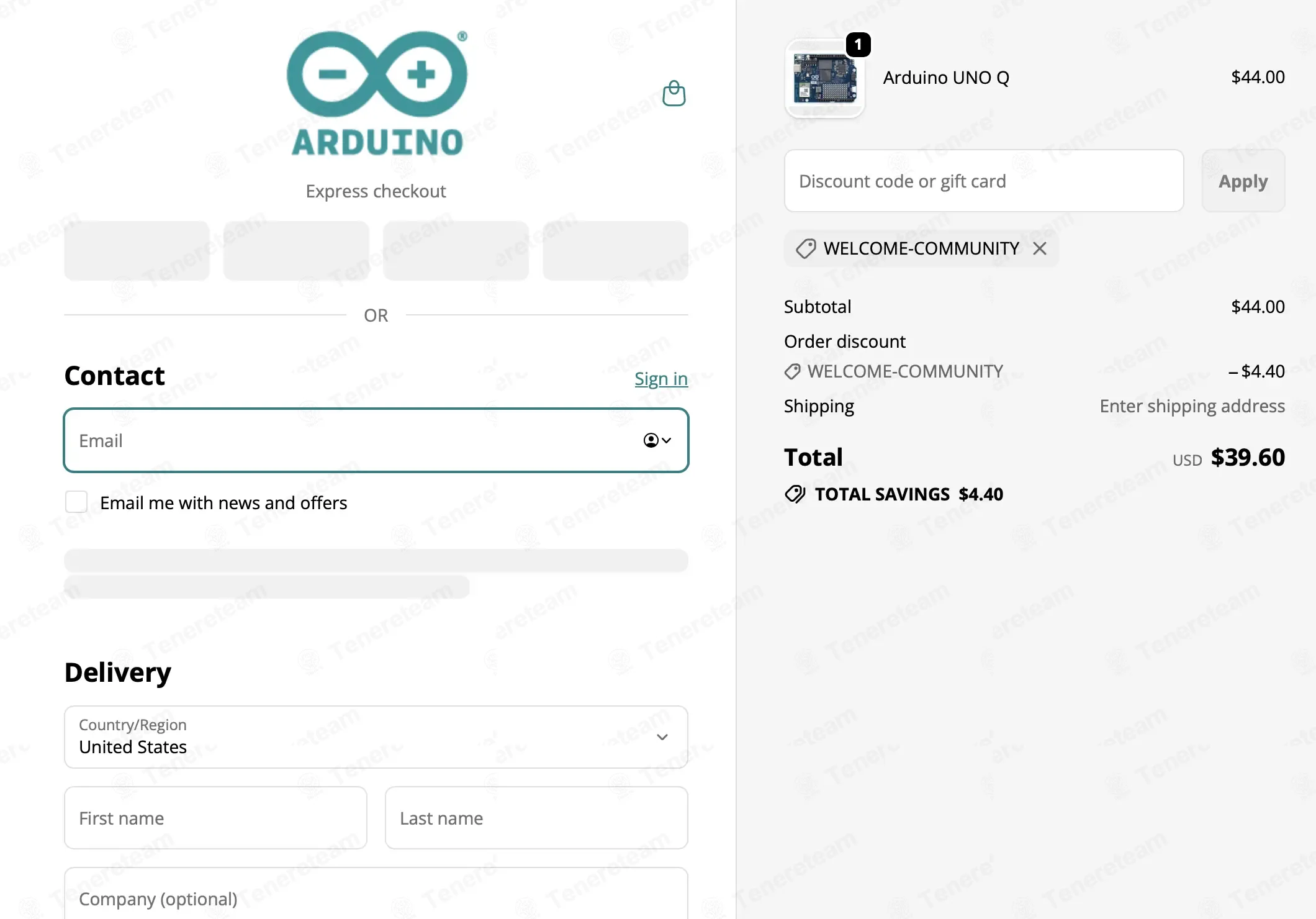Click the TOTAL SAVINGS $4.40 text

pyautogui.click(x=909, y=494)
